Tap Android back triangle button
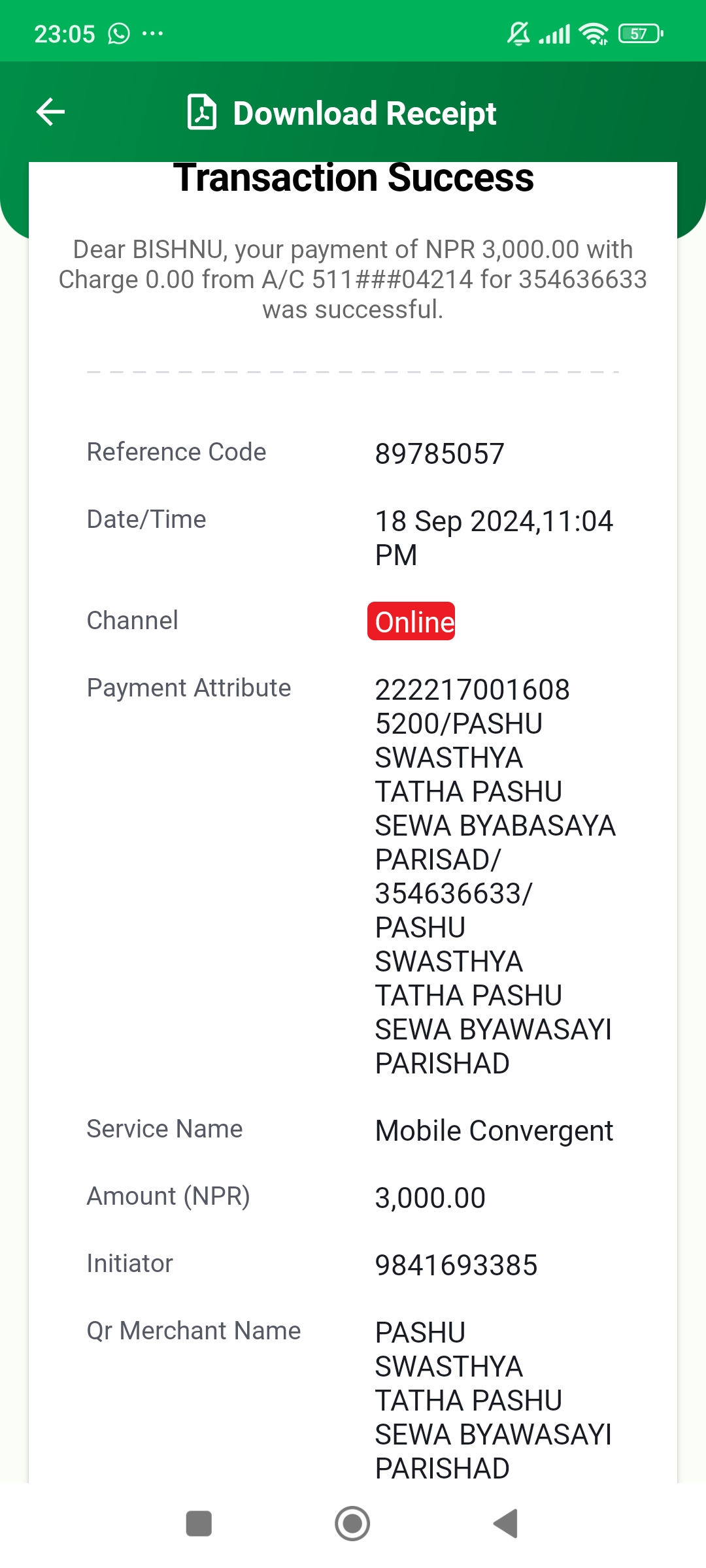The image size is (706, 1568). 506,1524
